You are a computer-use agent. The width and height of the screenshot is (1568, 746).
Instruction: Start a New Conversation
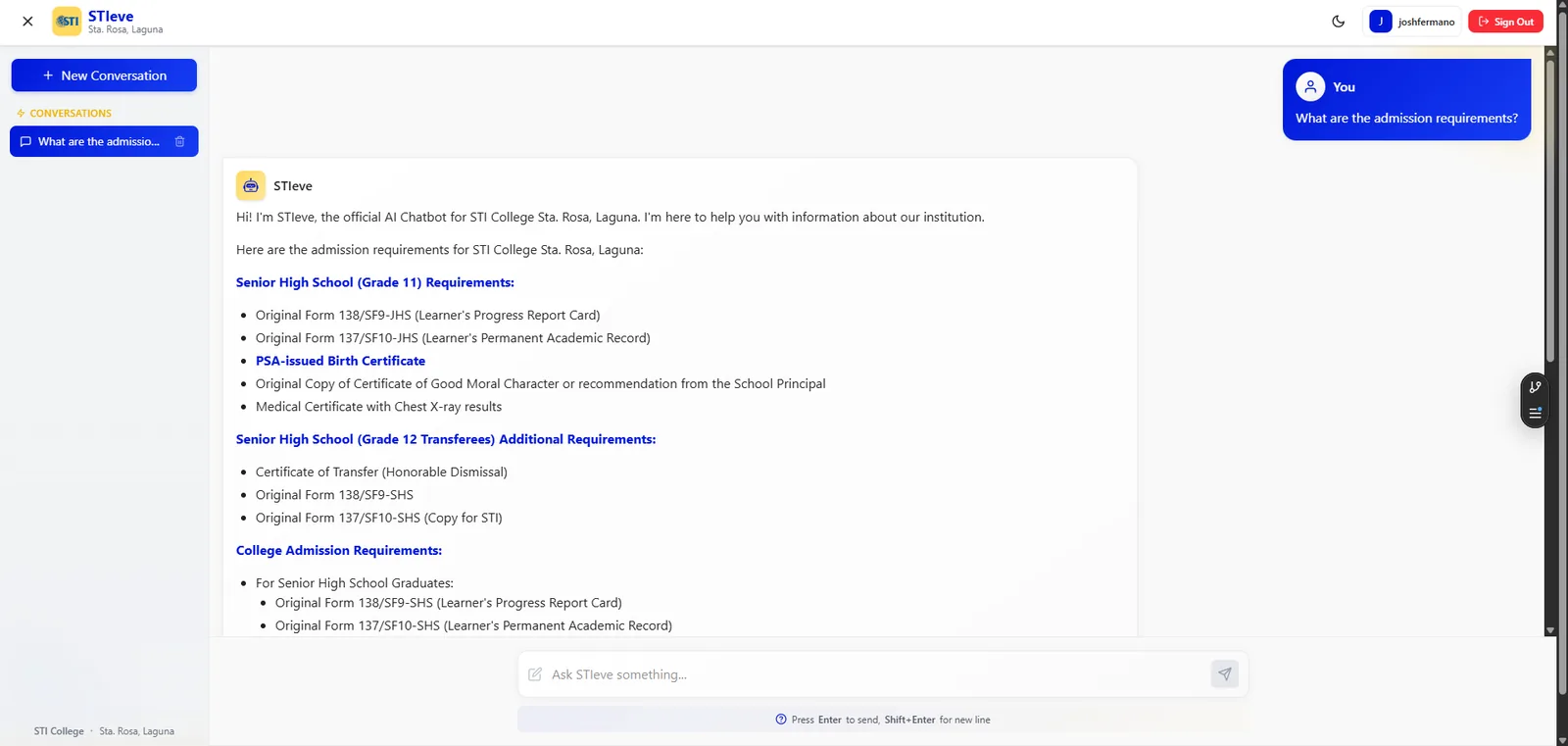[x=104, y=75]
